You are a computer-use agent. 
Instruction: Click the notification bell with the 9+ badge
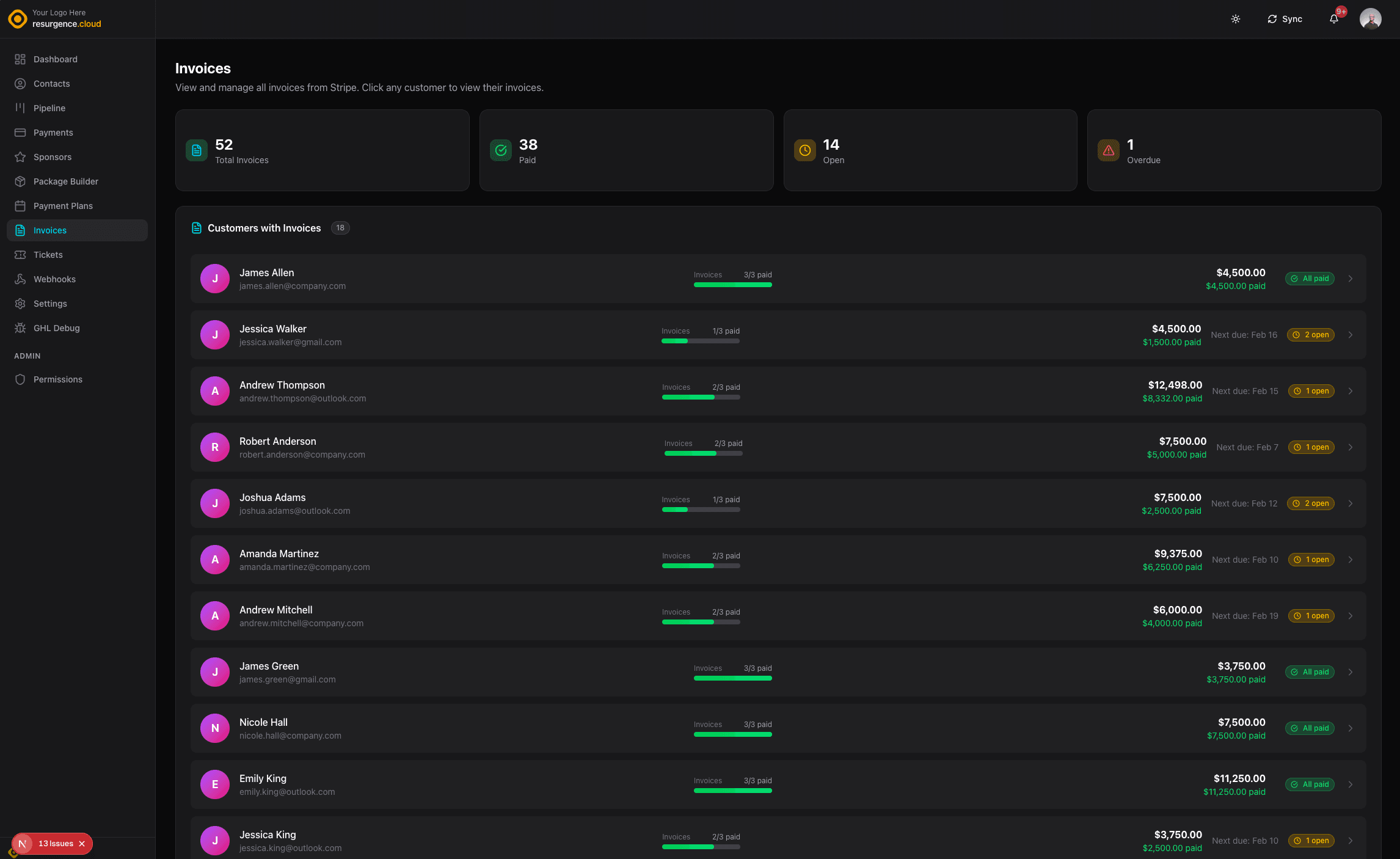click(x=1334, y=19)
